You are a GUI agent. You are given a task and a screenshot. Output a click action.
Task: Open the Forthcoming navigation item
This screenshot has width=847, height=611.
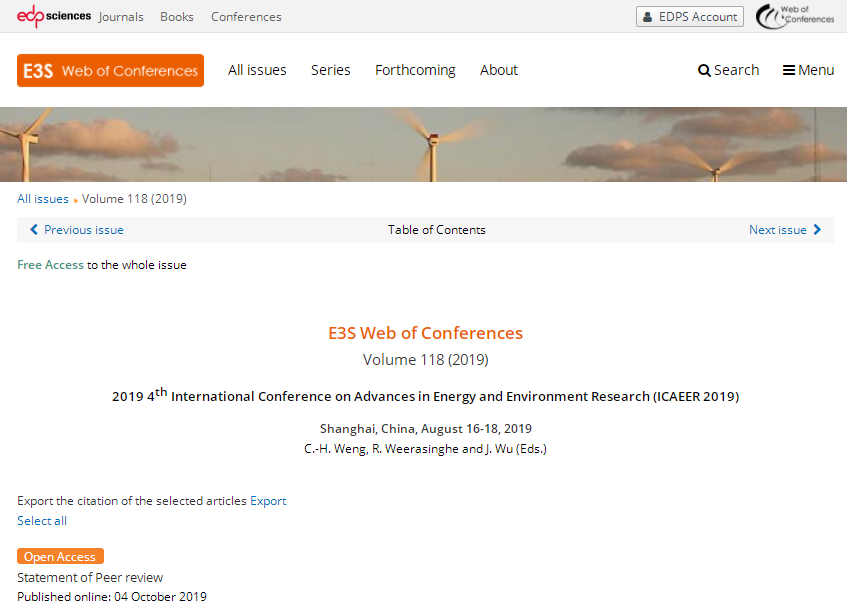pos(415,70)
